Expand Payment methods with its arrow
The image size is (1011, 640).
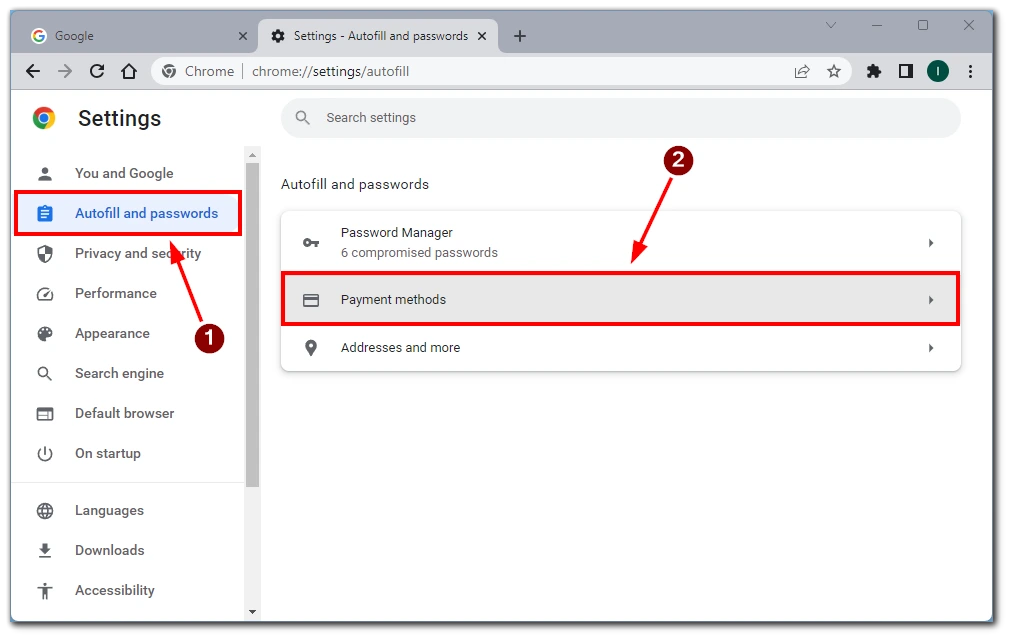pyautogui.click(x=930, y=300)
